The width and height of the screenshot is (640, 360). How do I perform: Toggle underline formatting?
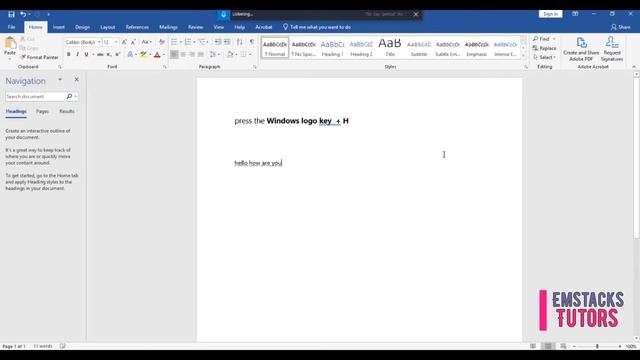coord(86,54)
